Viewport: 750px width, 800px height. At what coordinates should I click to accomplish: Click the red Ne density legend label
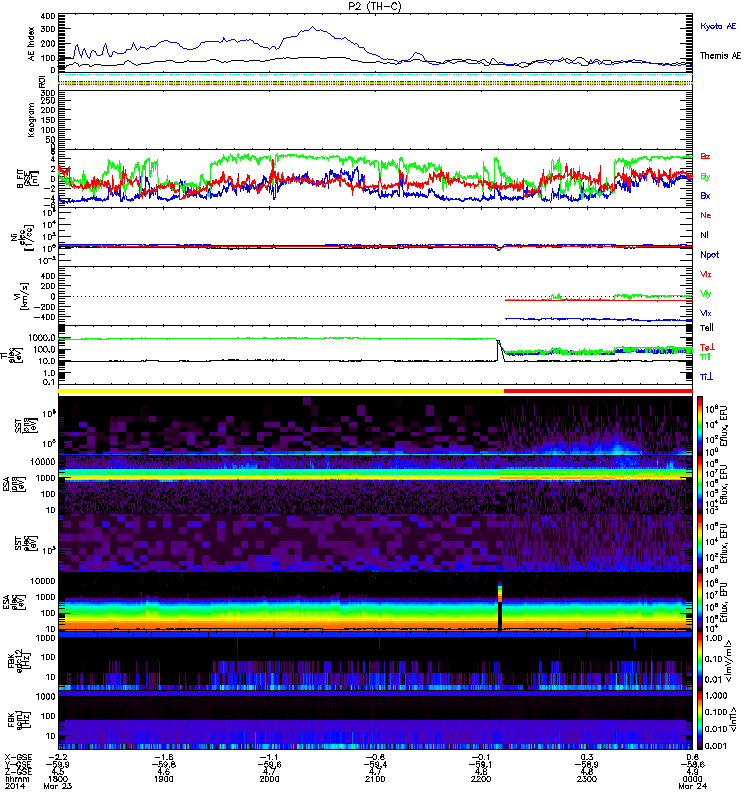point(706,215)
